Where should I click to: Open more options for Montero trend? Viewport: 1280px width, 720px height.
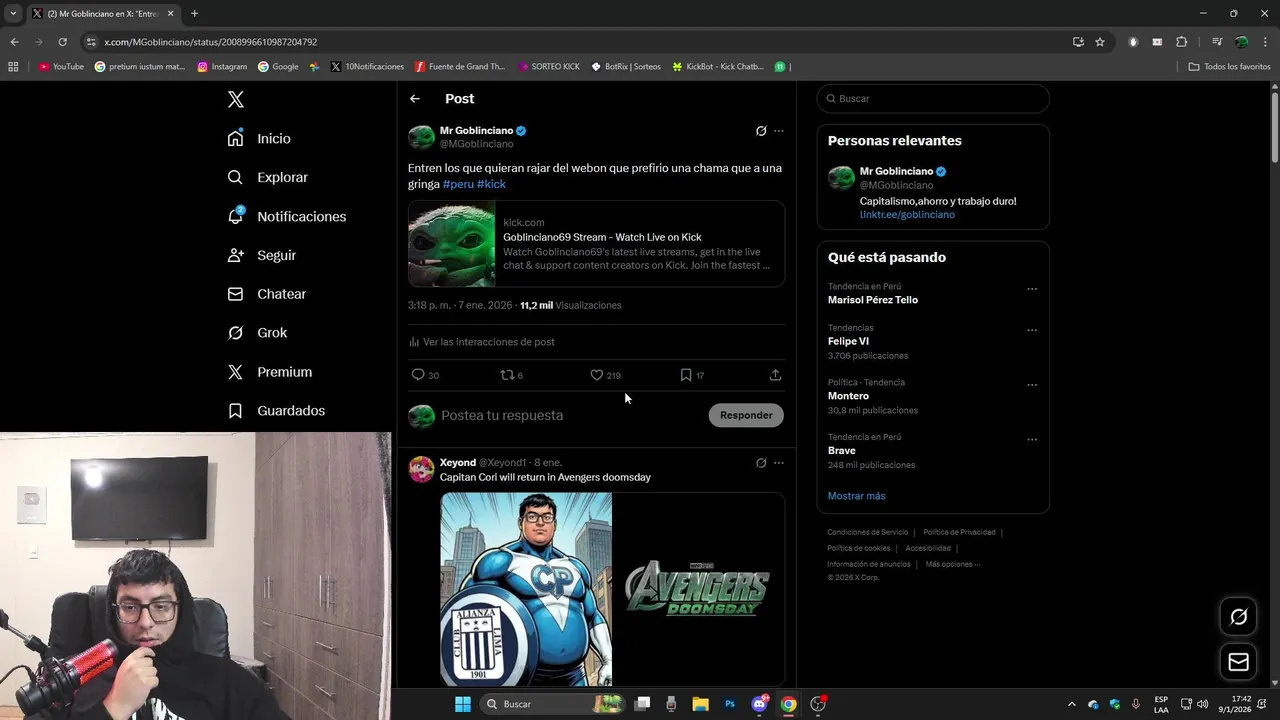1032,385
